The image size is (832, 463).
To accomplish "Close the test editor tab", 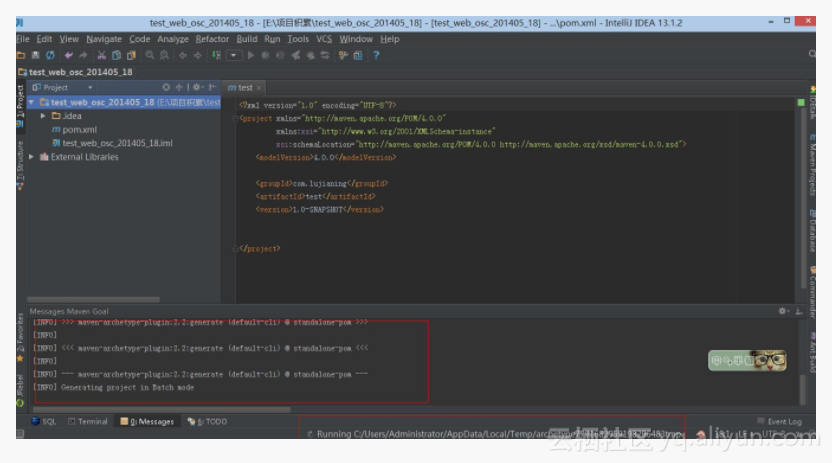I will click(259, 88).
